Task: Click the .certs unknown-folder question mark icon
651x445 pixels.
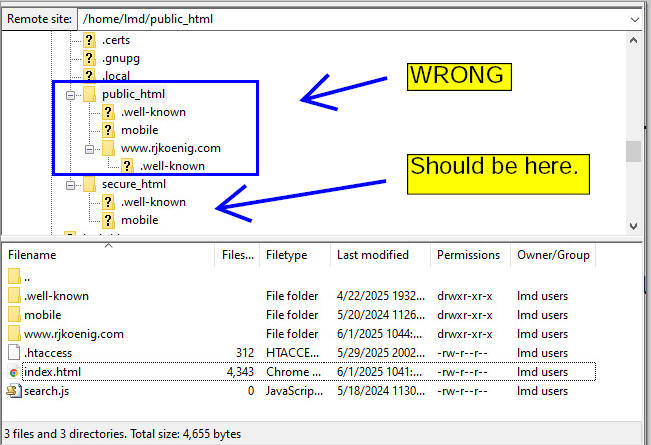Action: [x=89, y=40]
